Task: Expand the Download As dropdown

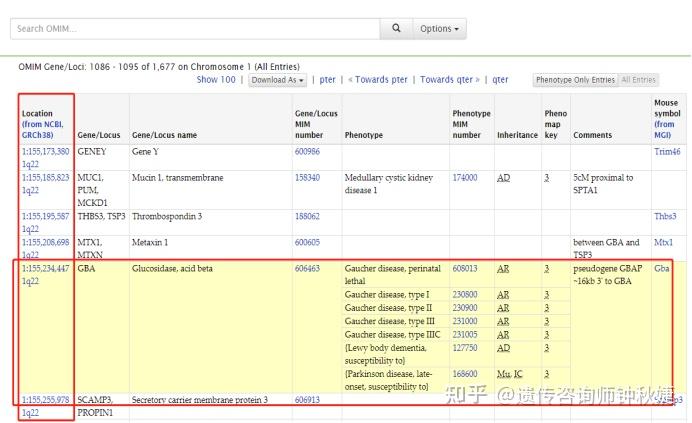Action: coord(277,80)
